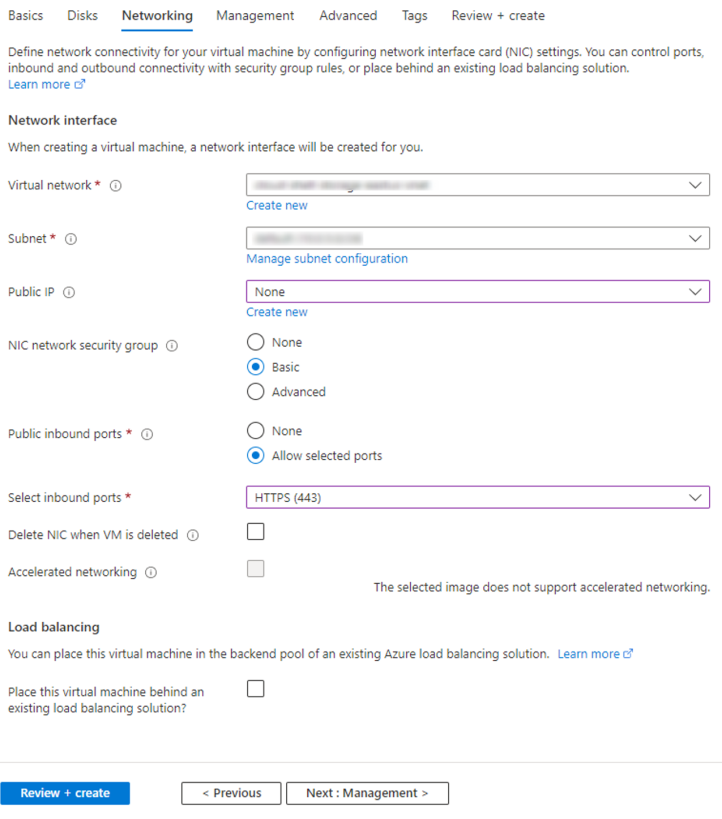Expand the Virtual network dropdown
This screenshot has height=819, width=722.
point(478,185)
